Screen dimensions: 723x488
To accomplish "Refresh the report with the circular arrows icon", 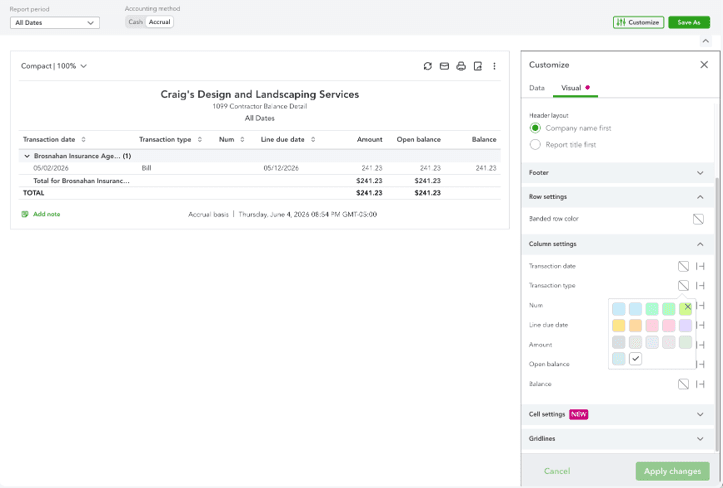I will 427,66.
